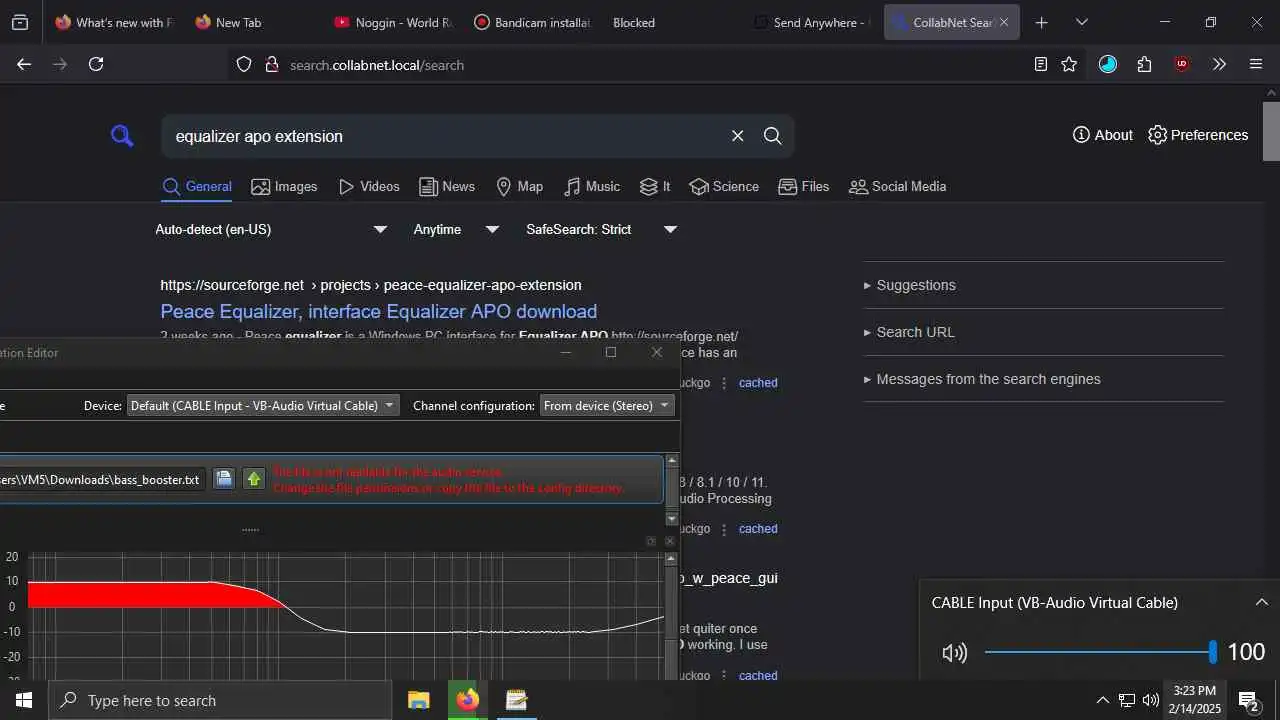1280x720 pixels.
Task: Switch to the Images tab
Action: click(x=284, y=187)
